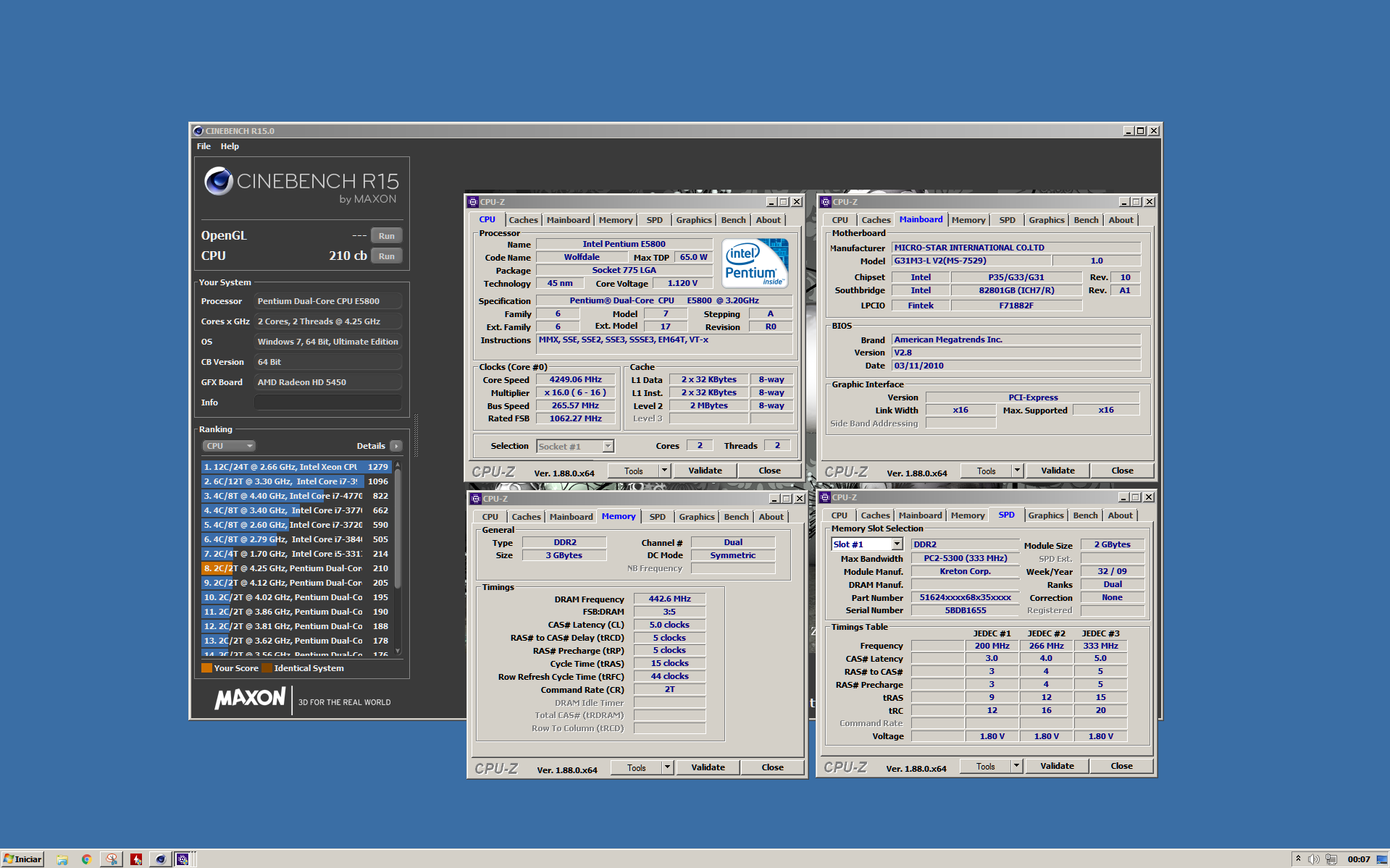The image size is (1390, 868).
Task: Click Validate in the CPU-Z Mainboard window
Action: 1058,471
